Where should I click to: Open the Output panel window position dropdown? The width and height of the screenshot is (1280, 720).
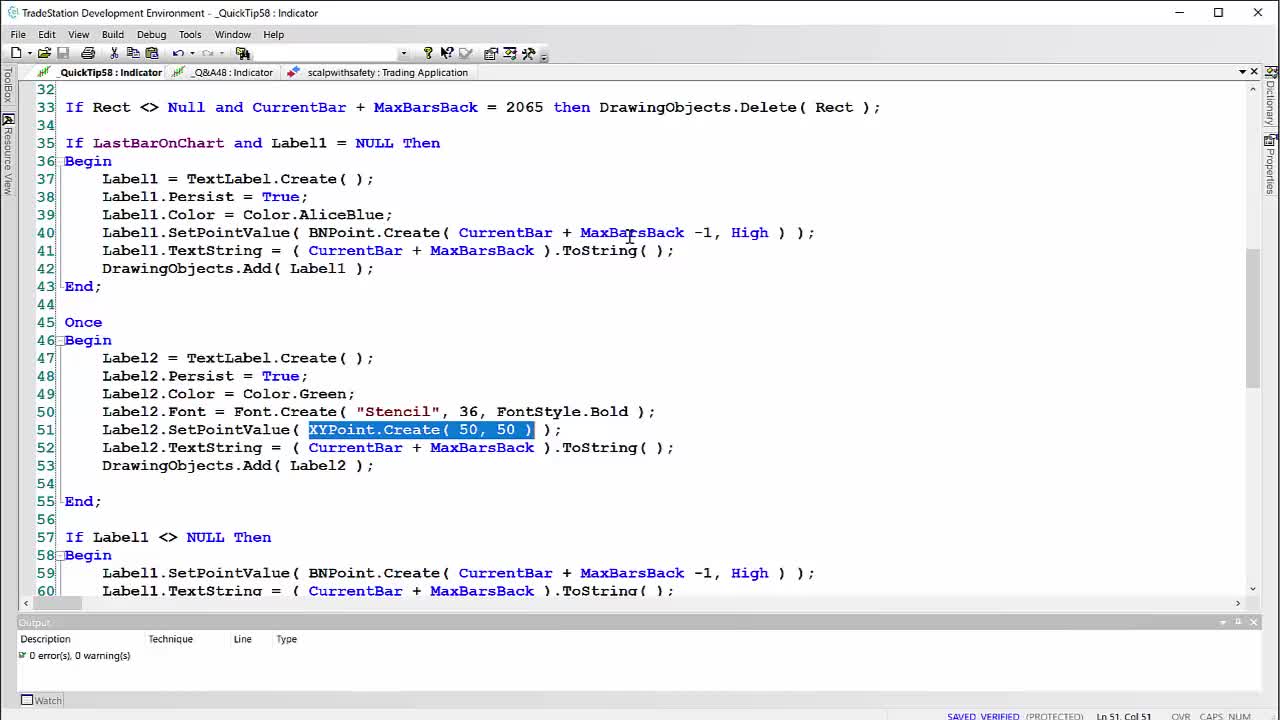[x=1223, y=622]
